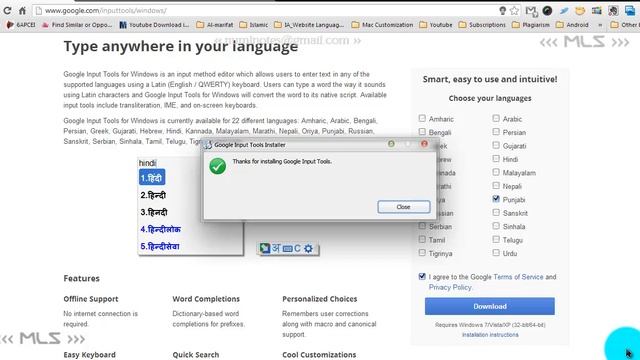Reload the page with the refresh icon
The height and width of the screenshot is (360, 640).
(x=7, y=11)
